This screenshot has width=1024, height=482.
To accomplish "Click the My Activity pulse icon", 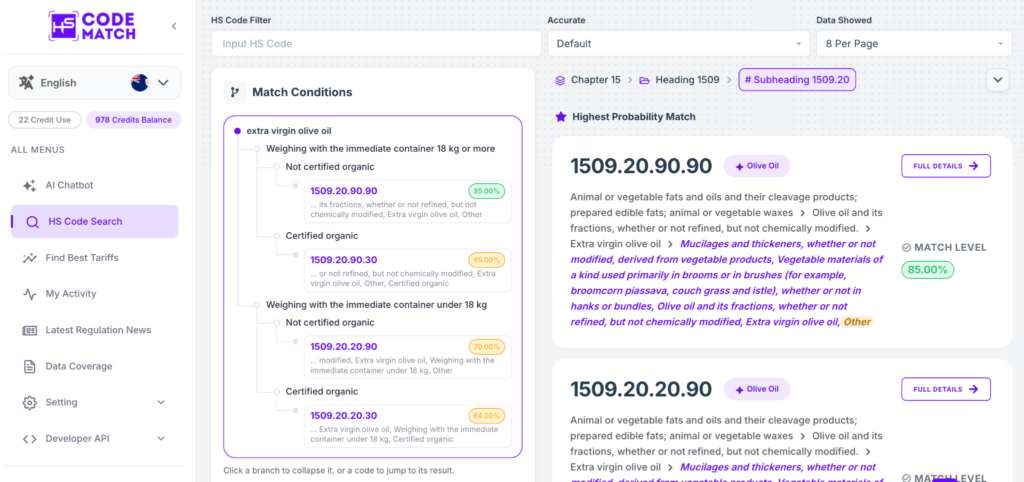I will tap(29, 294).
